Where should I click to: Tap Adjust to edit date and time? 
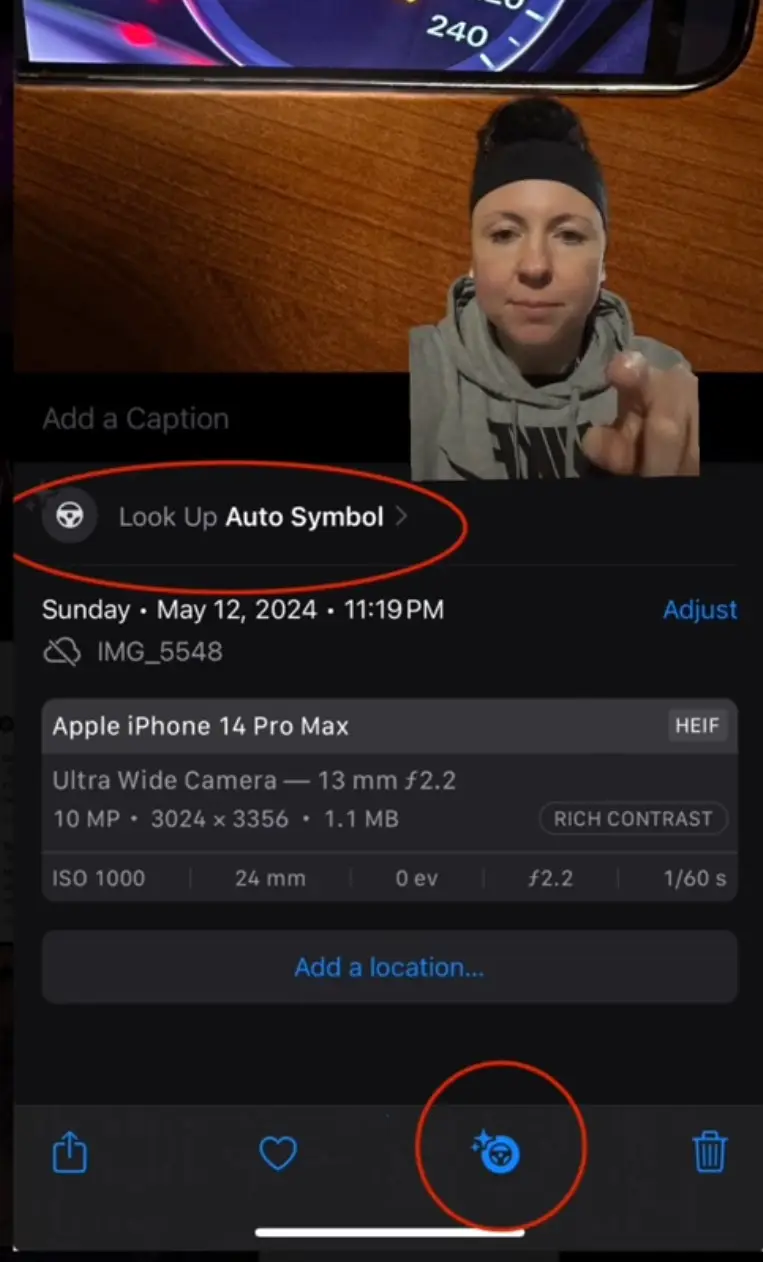[x=700, y=610]
